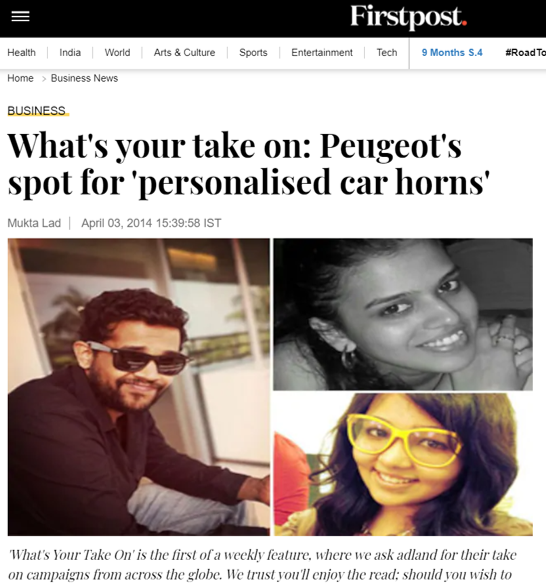Viewport: 546px width, 586px height.
Task: Go to Home via breadcrumb
Action: click(21, 78)
